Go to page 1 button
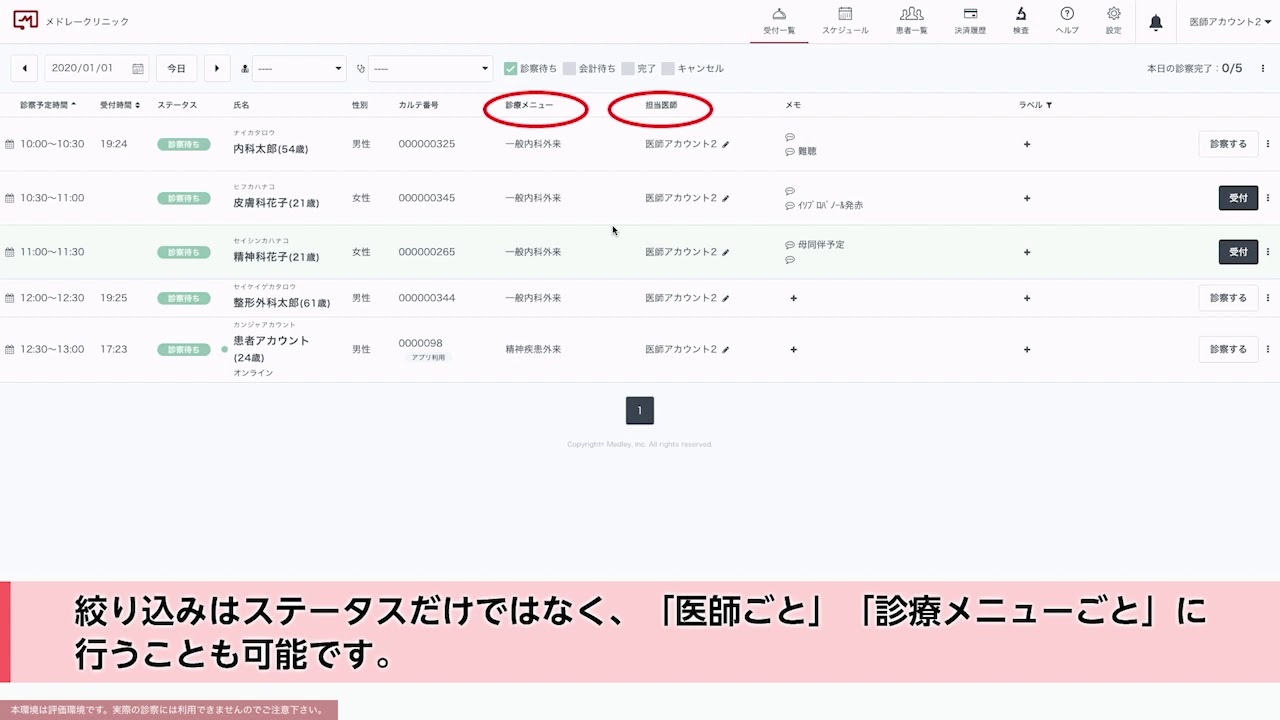Viewport: 1280px width, 720px height. pyautogui.click(x=640, y=410)
